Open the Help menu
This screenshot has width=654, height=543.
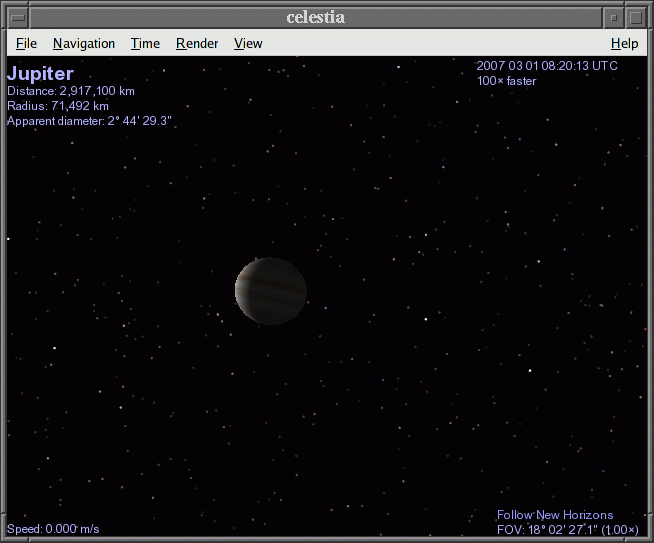624,43
